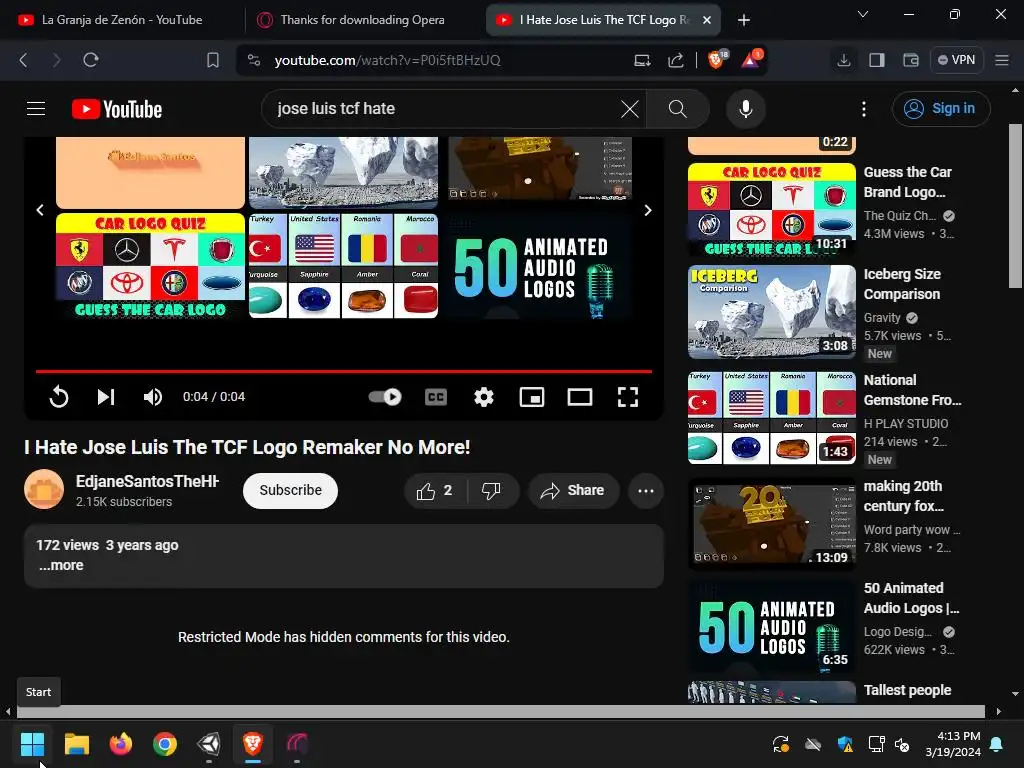Go to the YouTube home logo
1024x768 pixels.
[x=117, y=109]
